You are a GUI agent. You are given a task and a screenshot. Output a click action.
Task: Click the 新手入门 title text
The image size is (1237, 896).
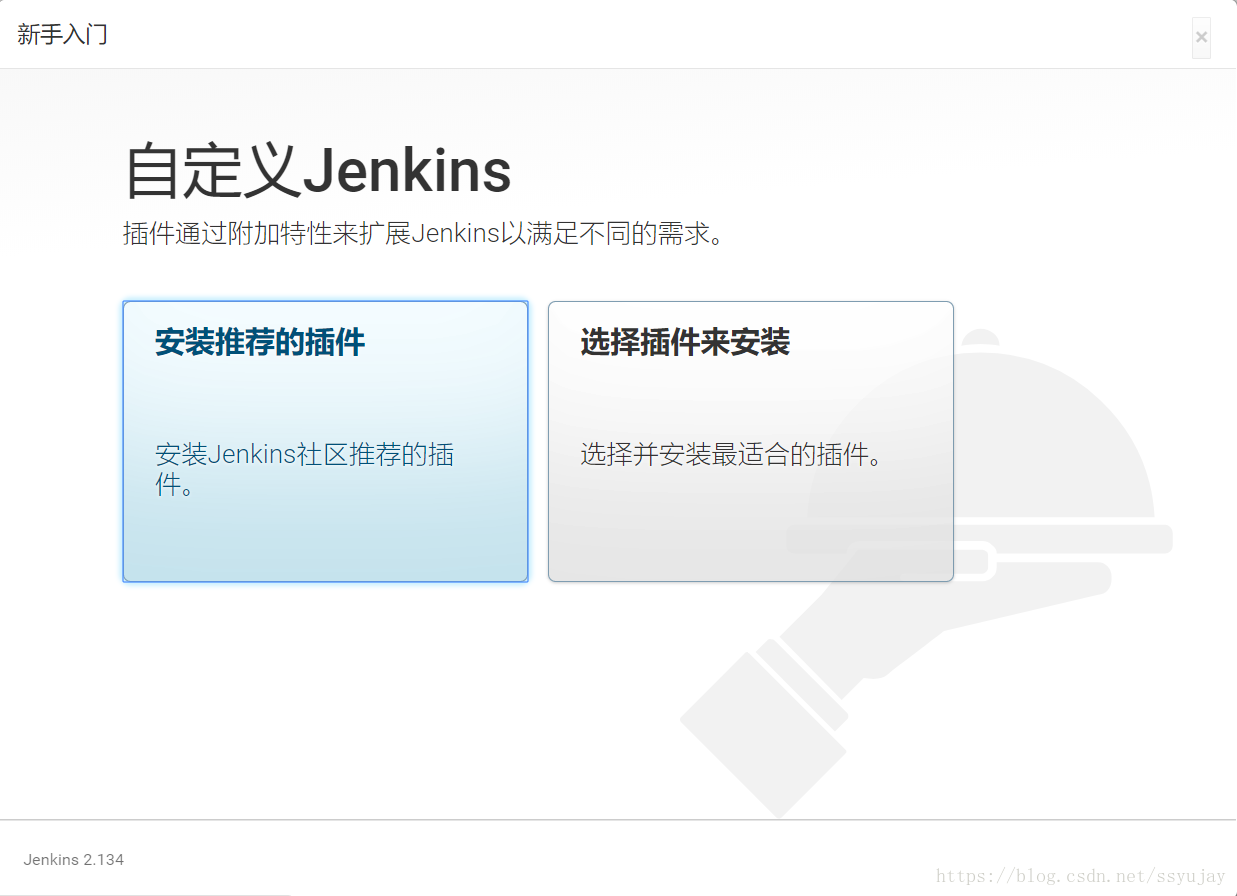point(62,34)
